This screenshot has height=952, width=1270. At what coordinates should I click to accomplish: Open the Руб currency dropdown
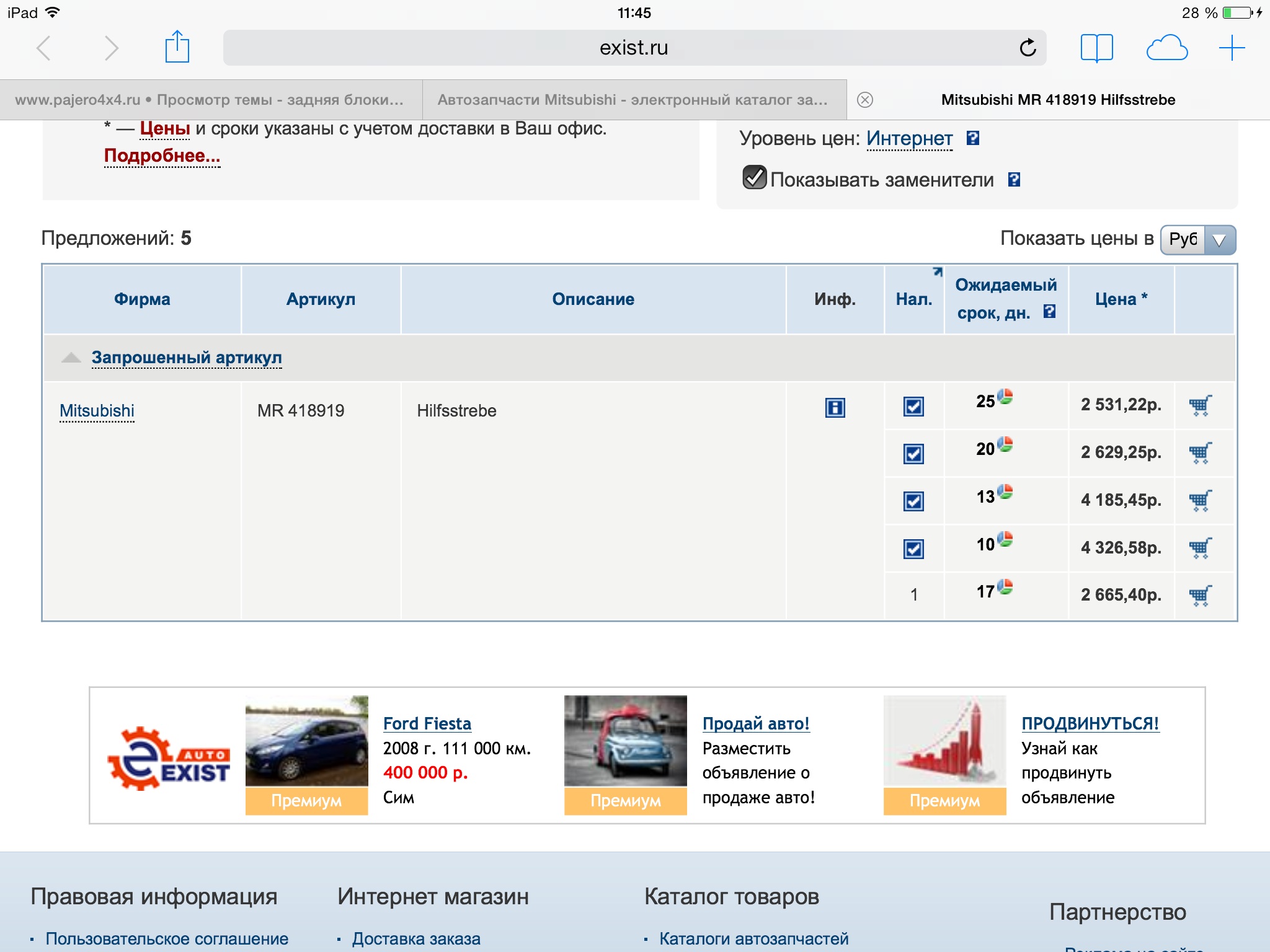tap(1197, 240)
